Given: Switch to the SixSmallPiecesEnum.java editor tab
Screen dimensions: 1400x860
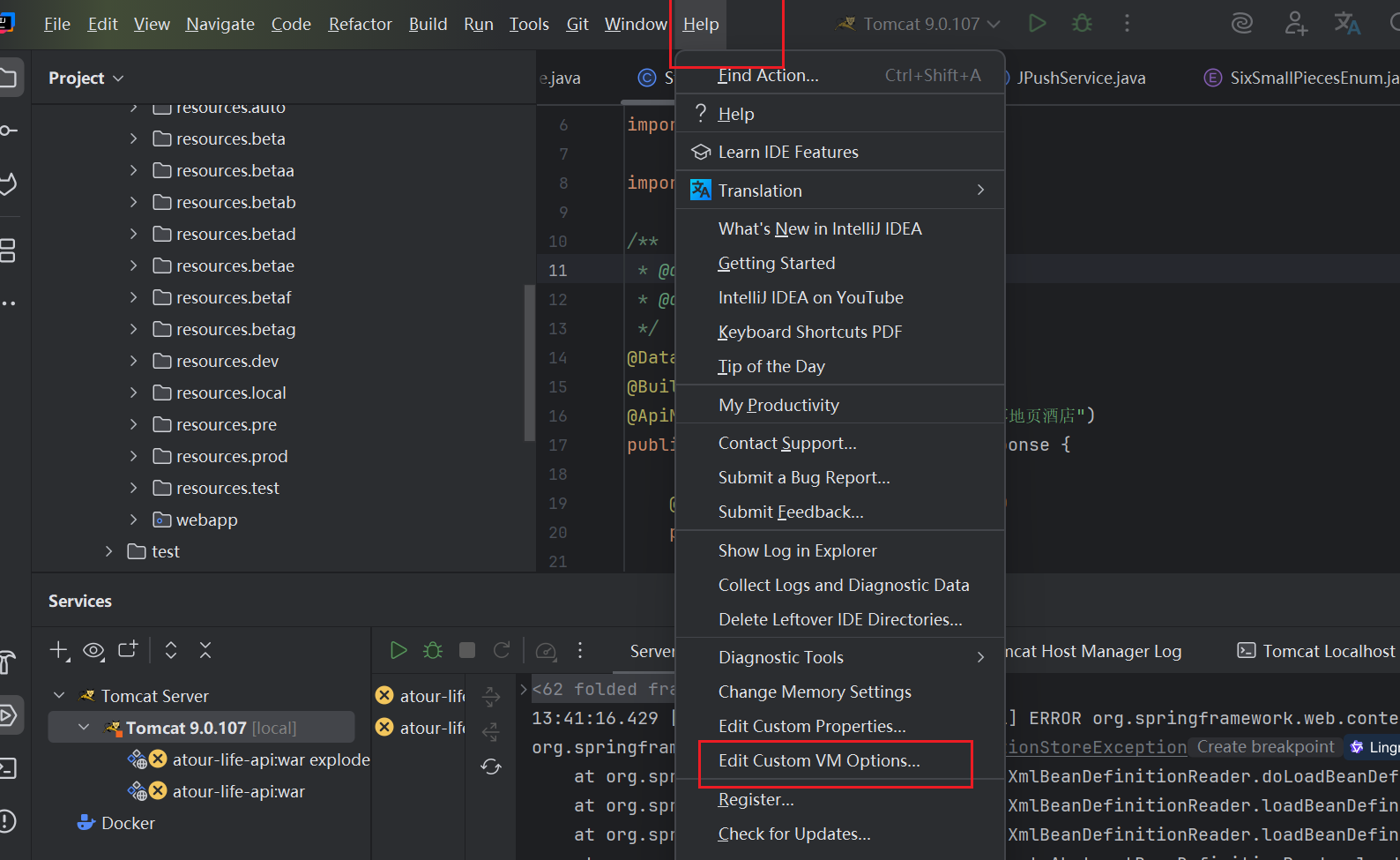Looking at the screenshot, I should 1301,78.
